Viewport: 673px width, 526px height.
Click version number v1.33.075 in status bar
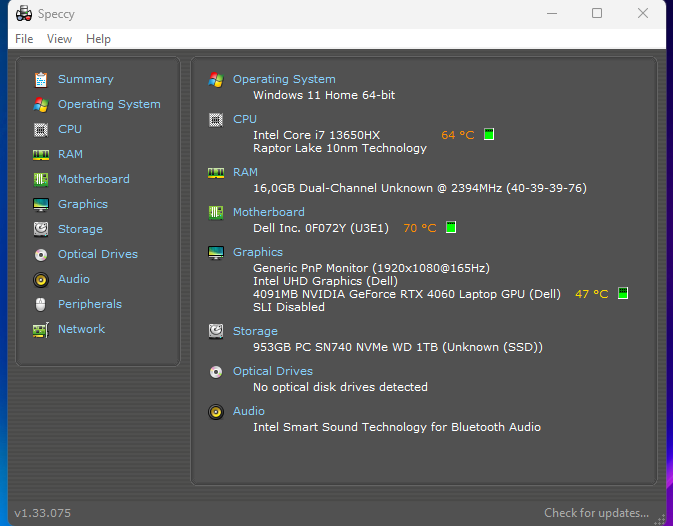(x=42, y=513)
